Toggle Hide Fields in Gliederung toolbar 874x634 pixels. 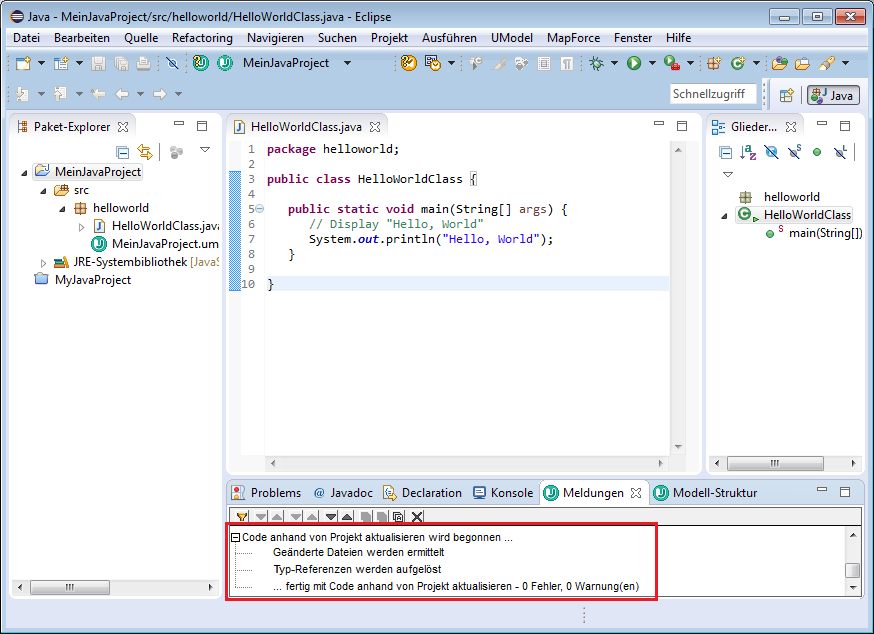770,152
